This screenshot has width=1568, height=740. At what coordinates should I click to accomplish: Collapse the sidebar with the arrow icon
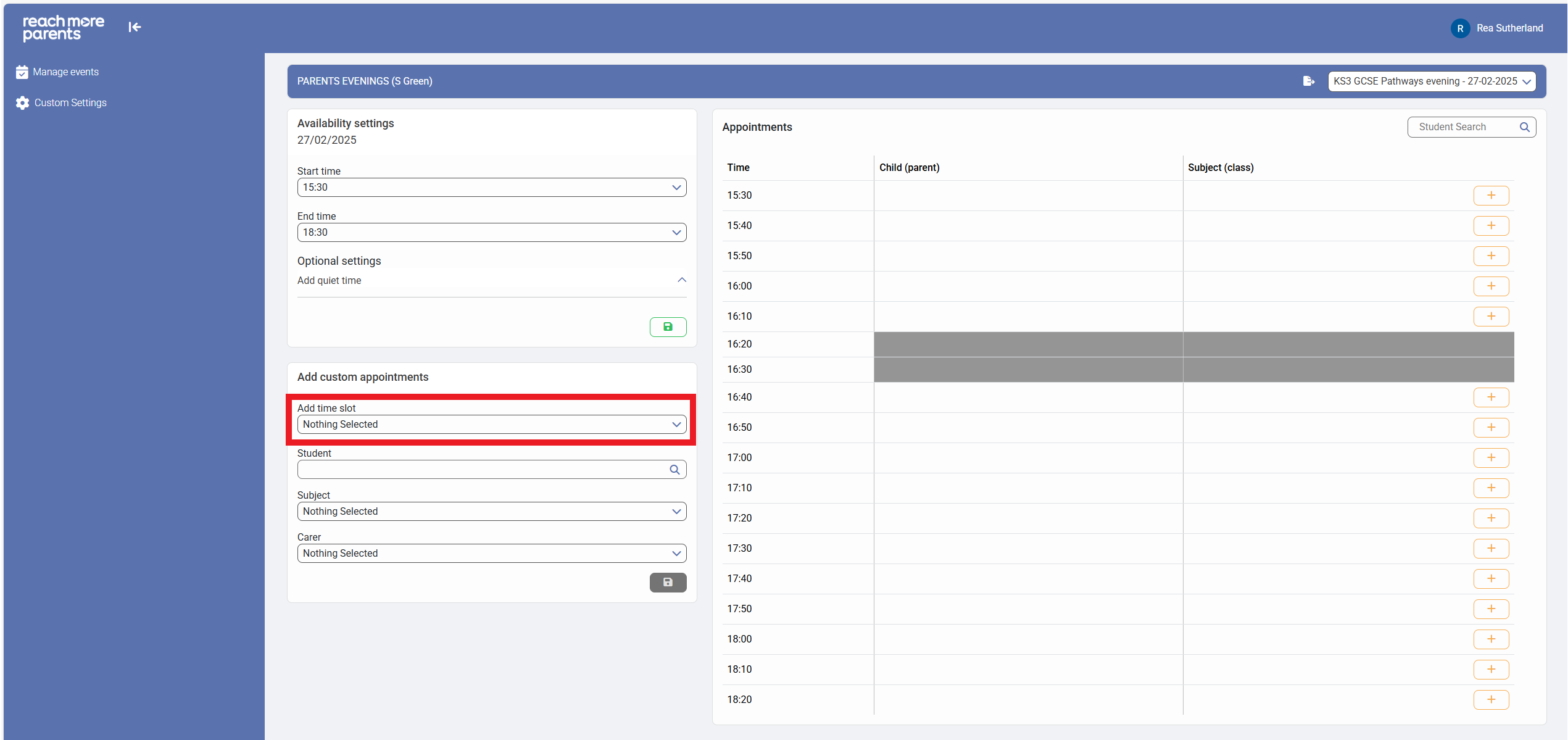click(x=135, y=27)
